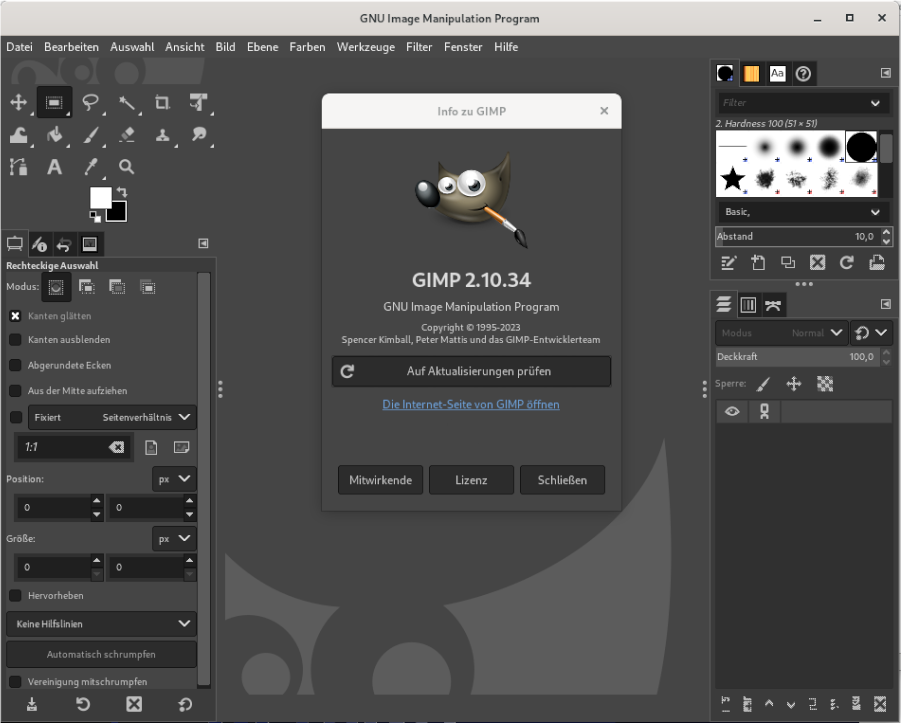Screen dimensions: 901x723
Task: Create a new brush icon
Action: [758, 263]
